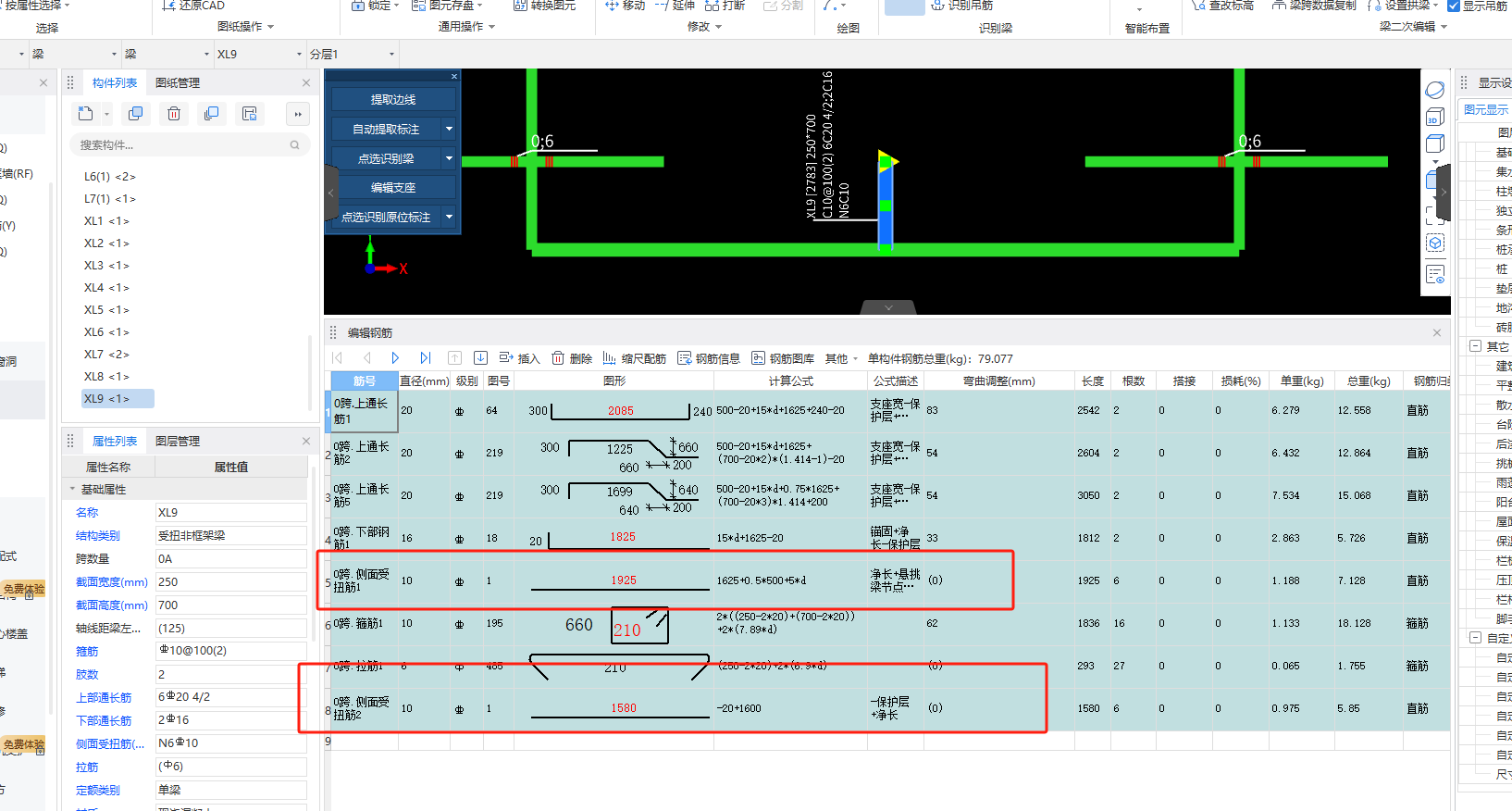Close the floating beam recognition panel
The height and width of the screenshot is (811, 1512).
tap(454, 76)
